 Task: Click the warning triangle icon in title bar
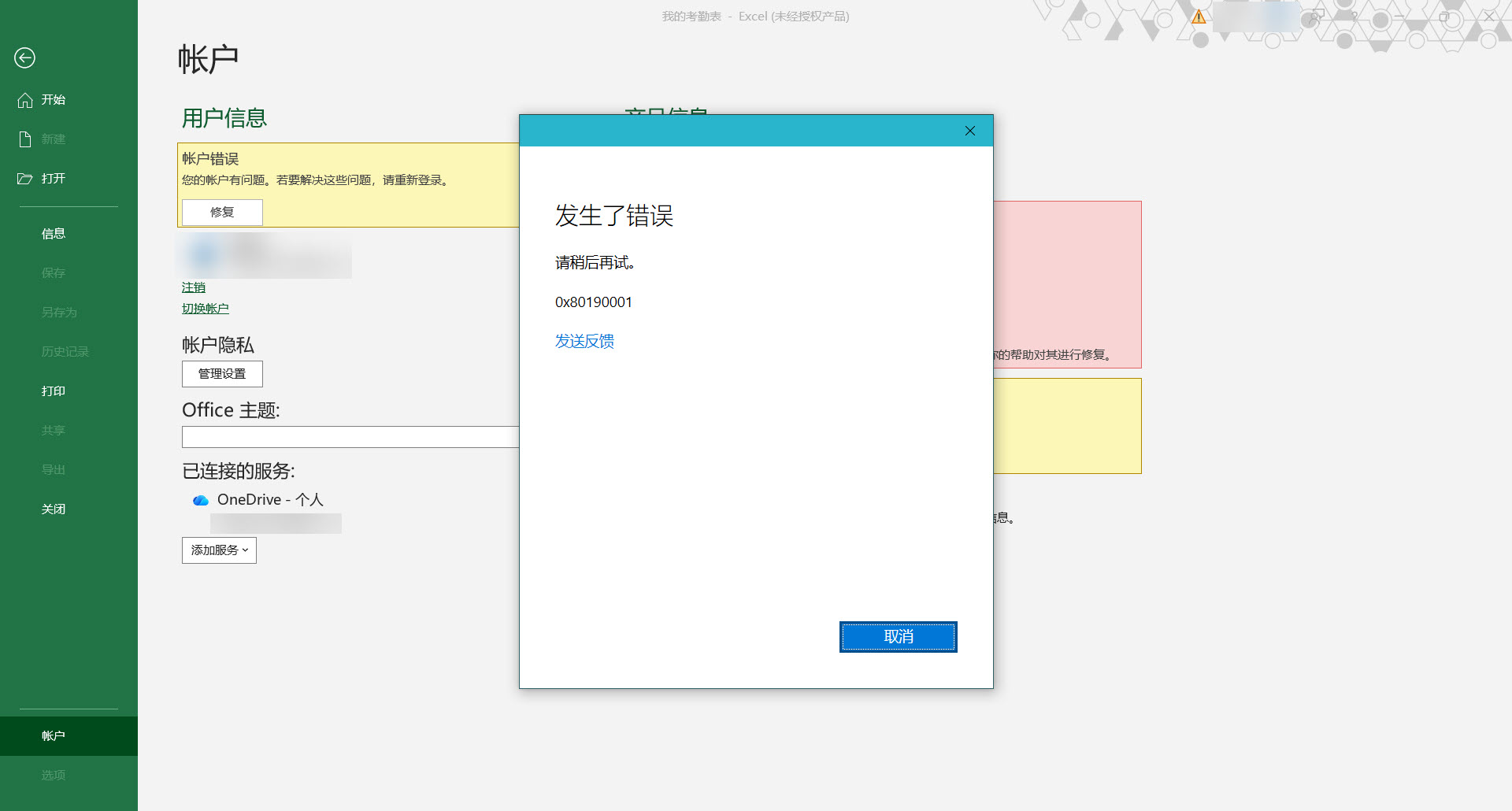(x=1199, y=17)
